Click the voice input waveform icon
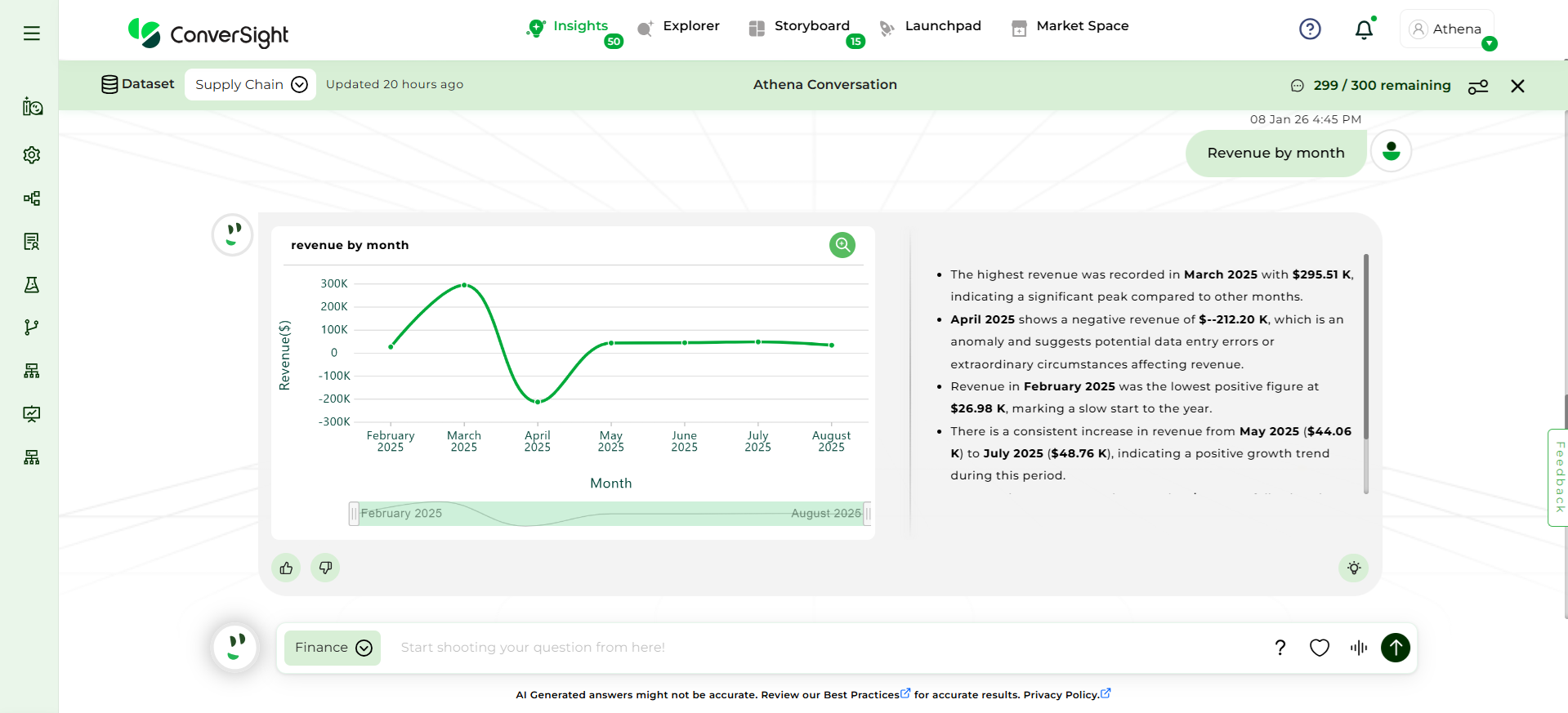 click(x=1358, y=648)
